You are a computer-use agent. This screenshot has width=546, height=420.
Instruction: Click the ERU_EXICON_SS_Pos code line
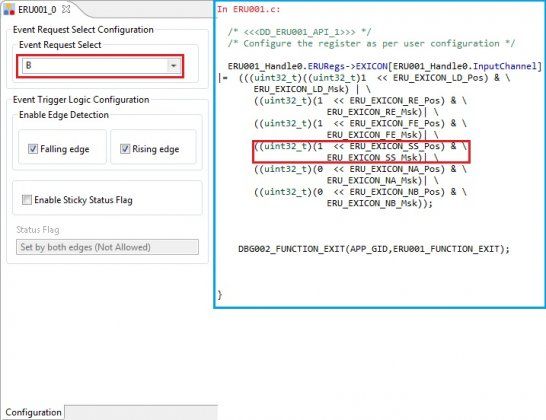point(360,146)
